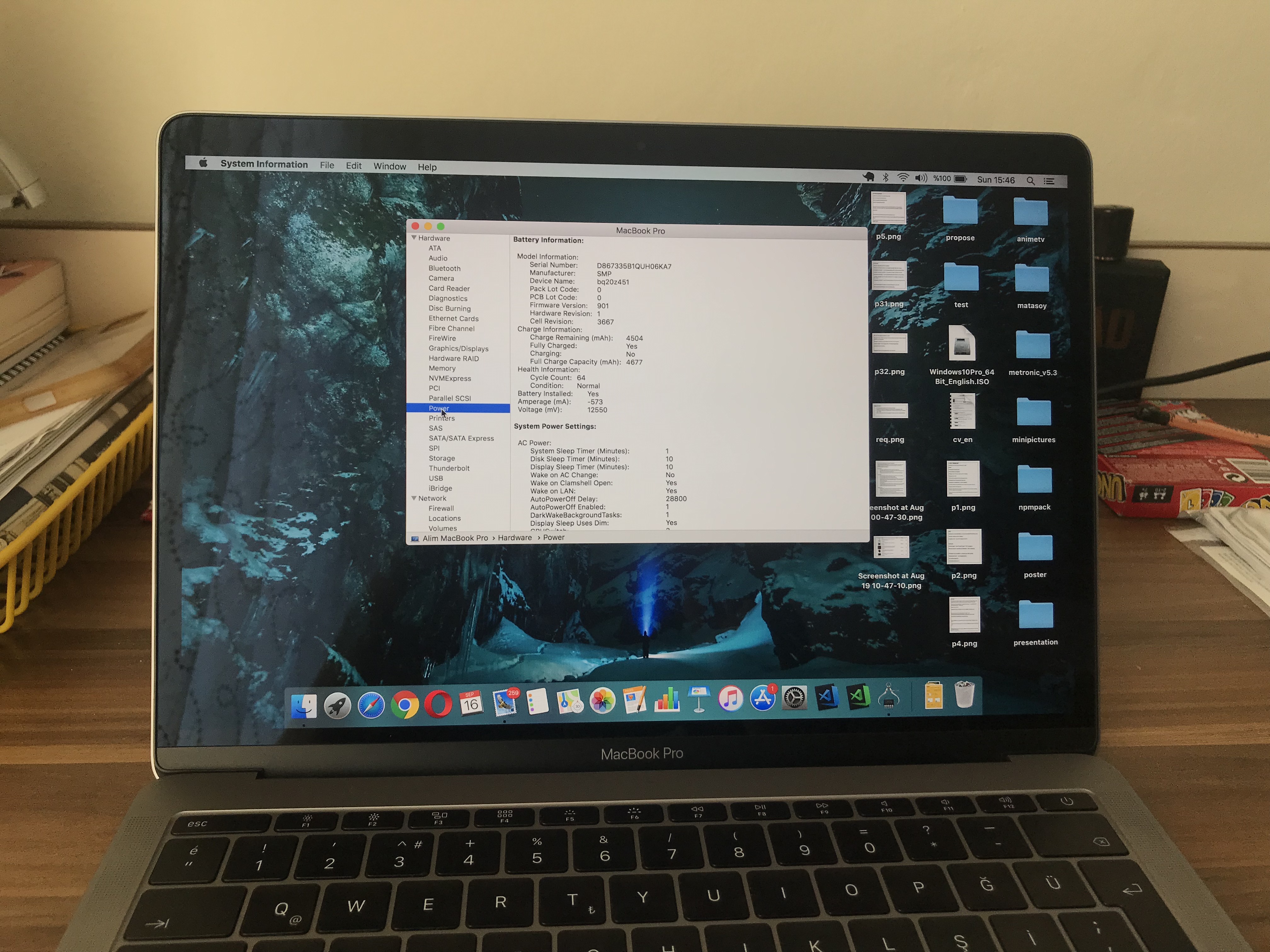
Task: Open the Help menu
Action: (x=426, y=167)
